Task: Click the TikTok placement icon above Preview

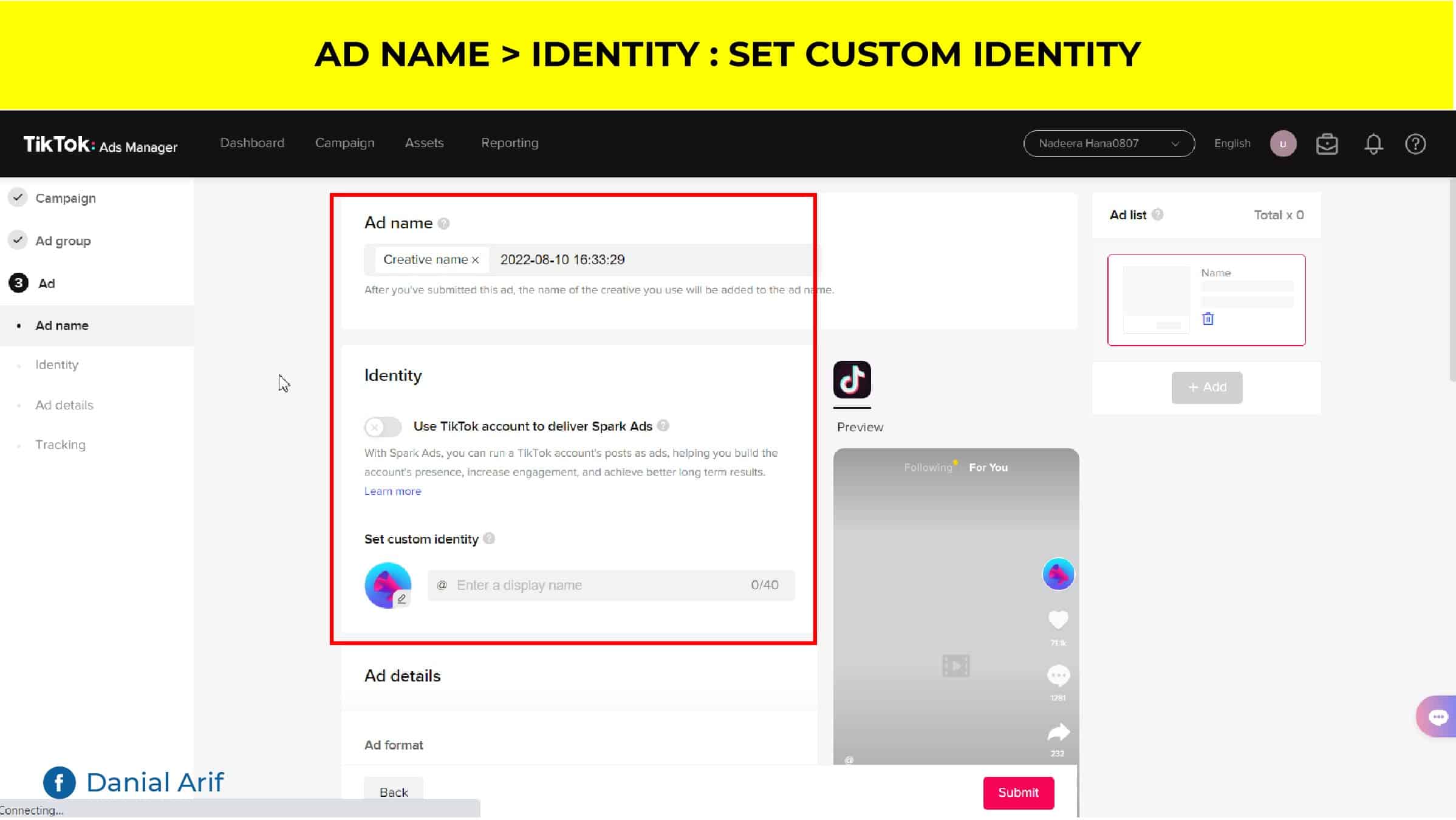Action: point(852,380)
